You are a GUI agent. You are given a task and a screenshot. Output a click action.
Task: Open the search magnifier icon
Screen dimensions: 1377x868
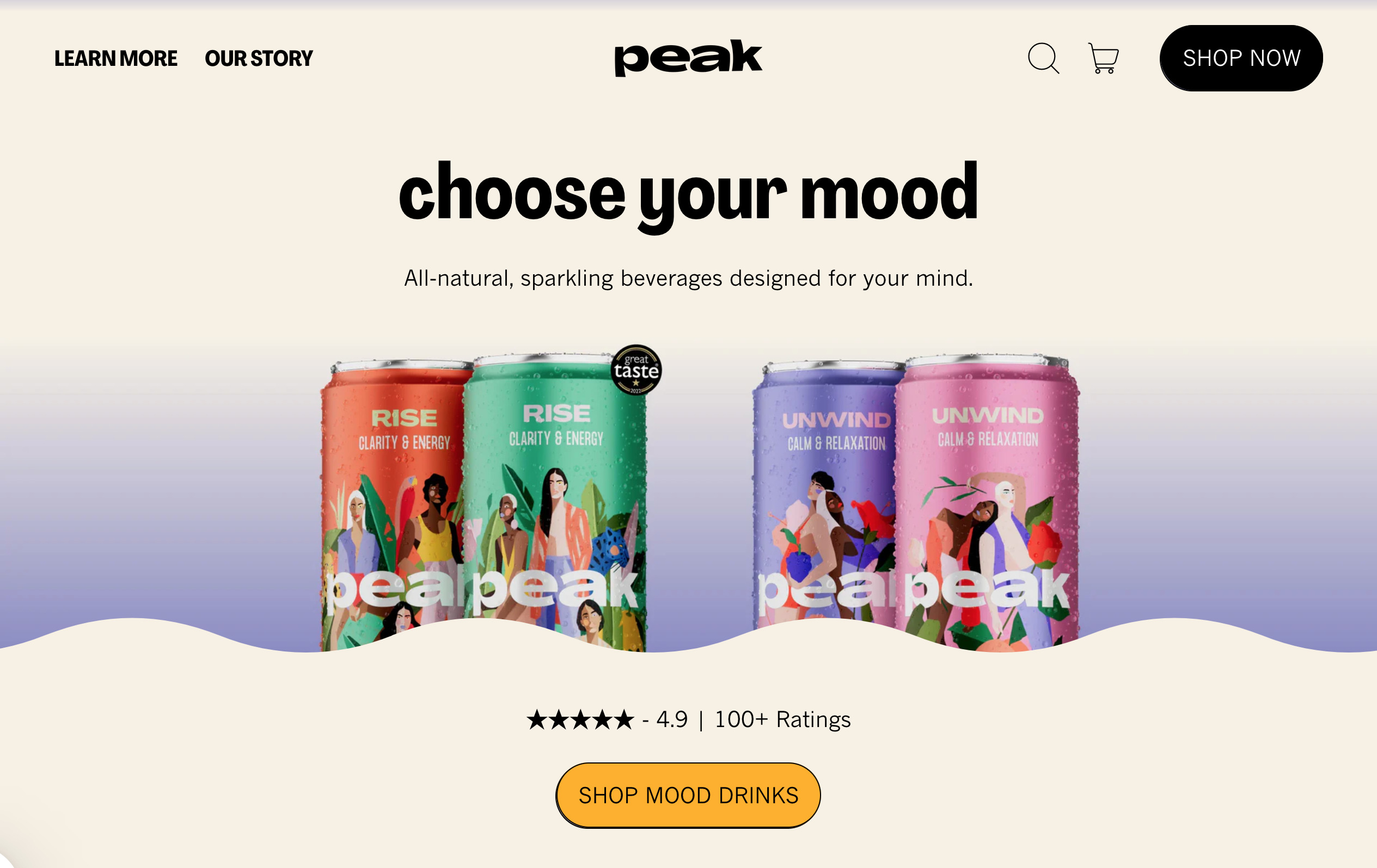[x=1044, y=58]
